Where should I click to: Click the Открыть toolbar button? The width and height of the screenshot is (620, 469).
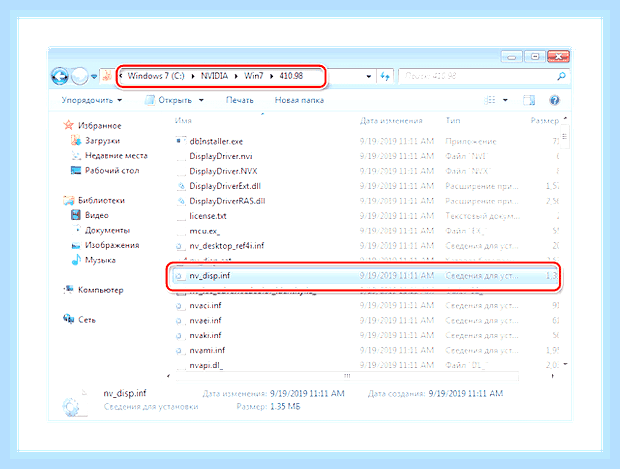[168, 100]
